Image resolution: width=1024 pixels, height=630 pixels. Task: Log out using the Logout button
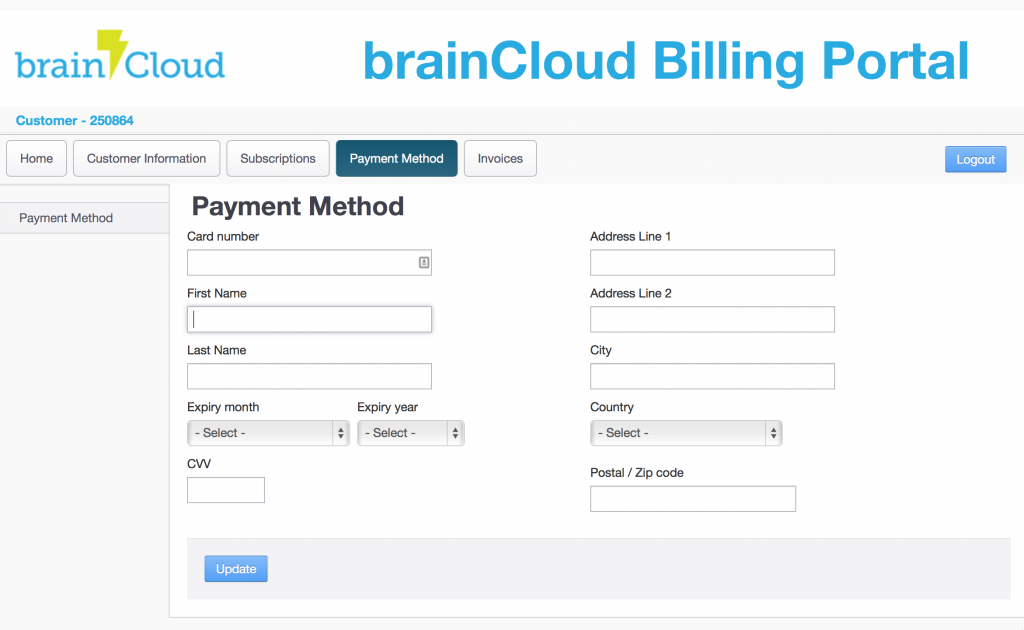click(x=976, y=159)
